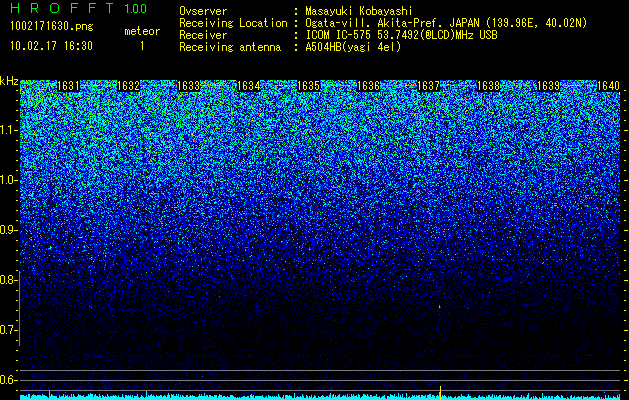Click the meteor count label
This screenshot has height=400, width=629.
click(142, 31)
